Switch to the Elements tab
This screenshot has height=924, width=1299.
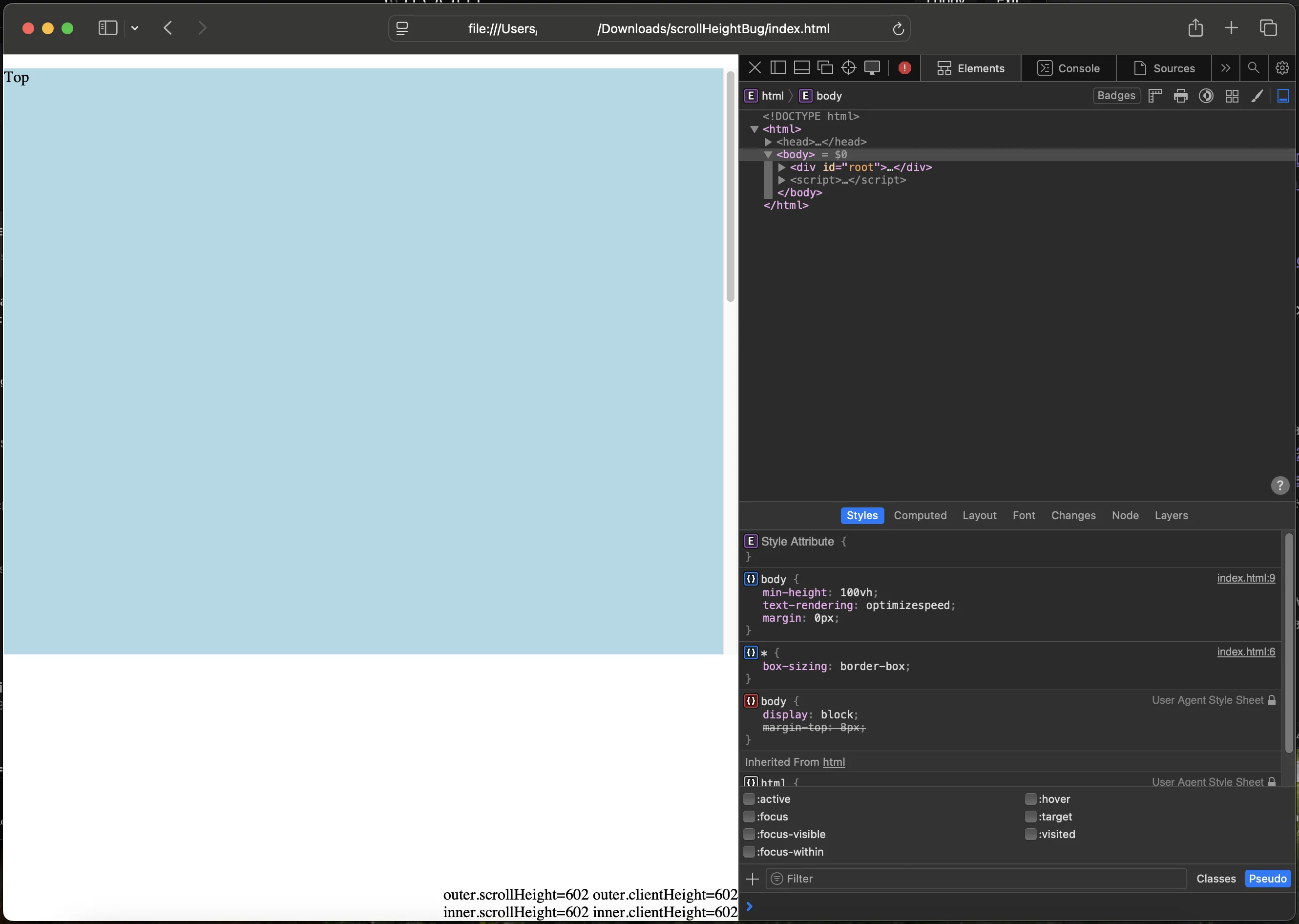tap(970, 68)
